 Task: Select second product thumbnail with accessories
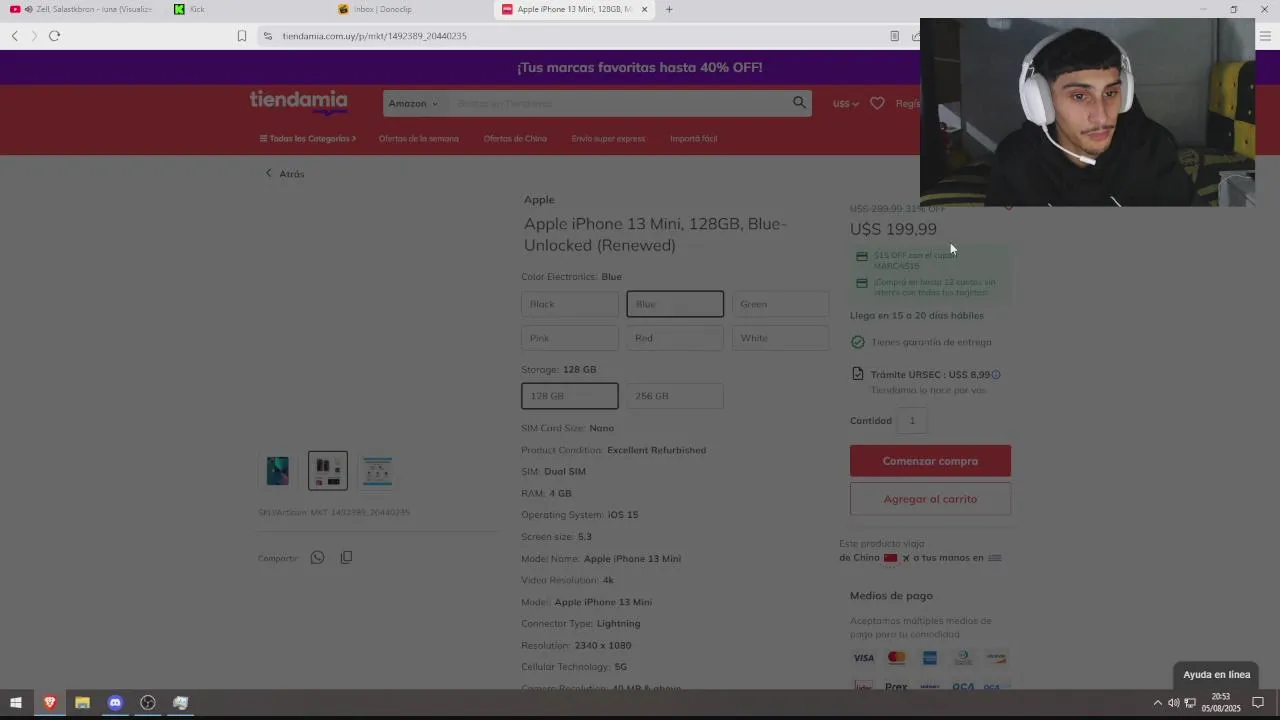tap(328, 471)
